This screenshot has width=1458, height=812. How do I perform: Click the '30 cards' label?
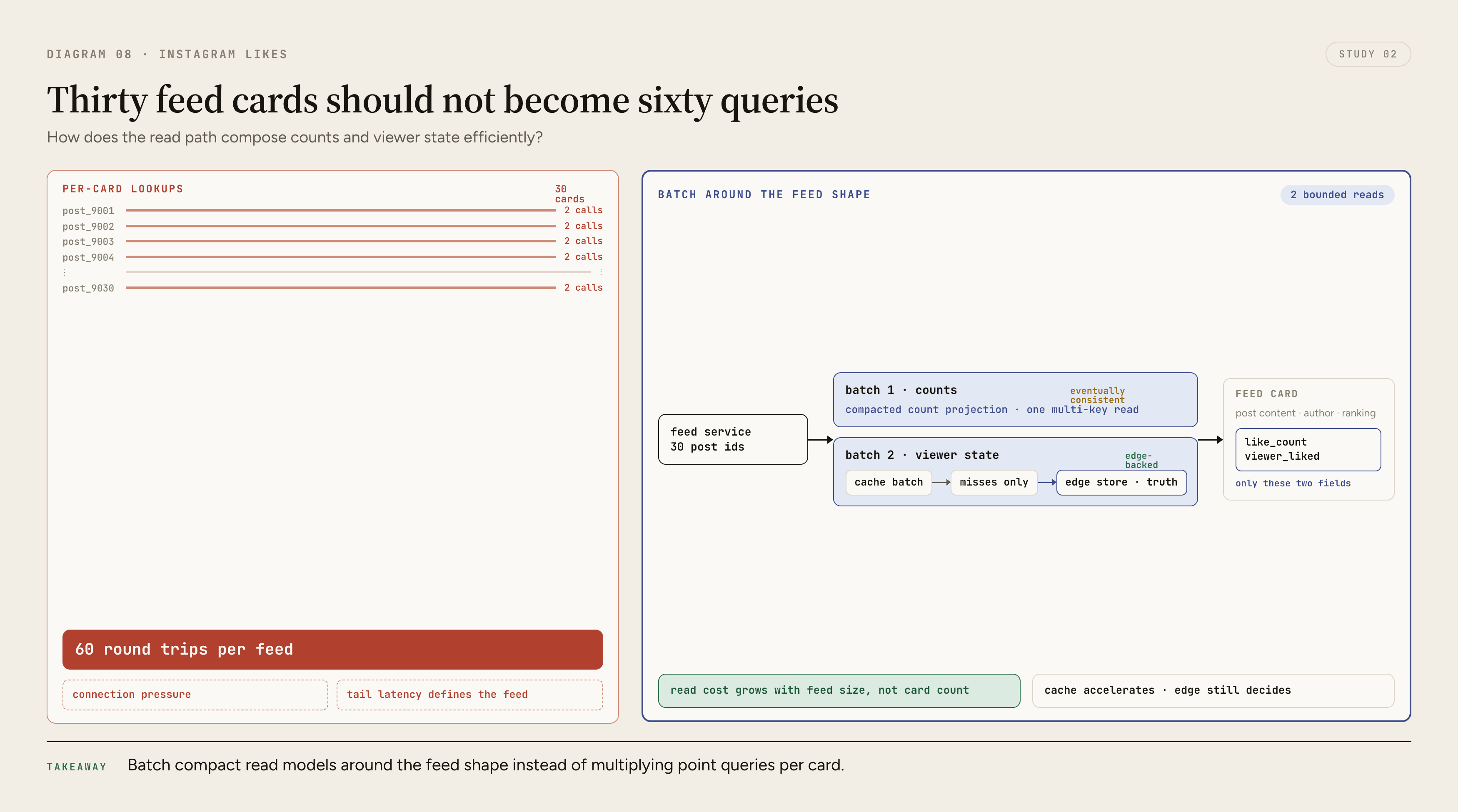coord(569,194)
